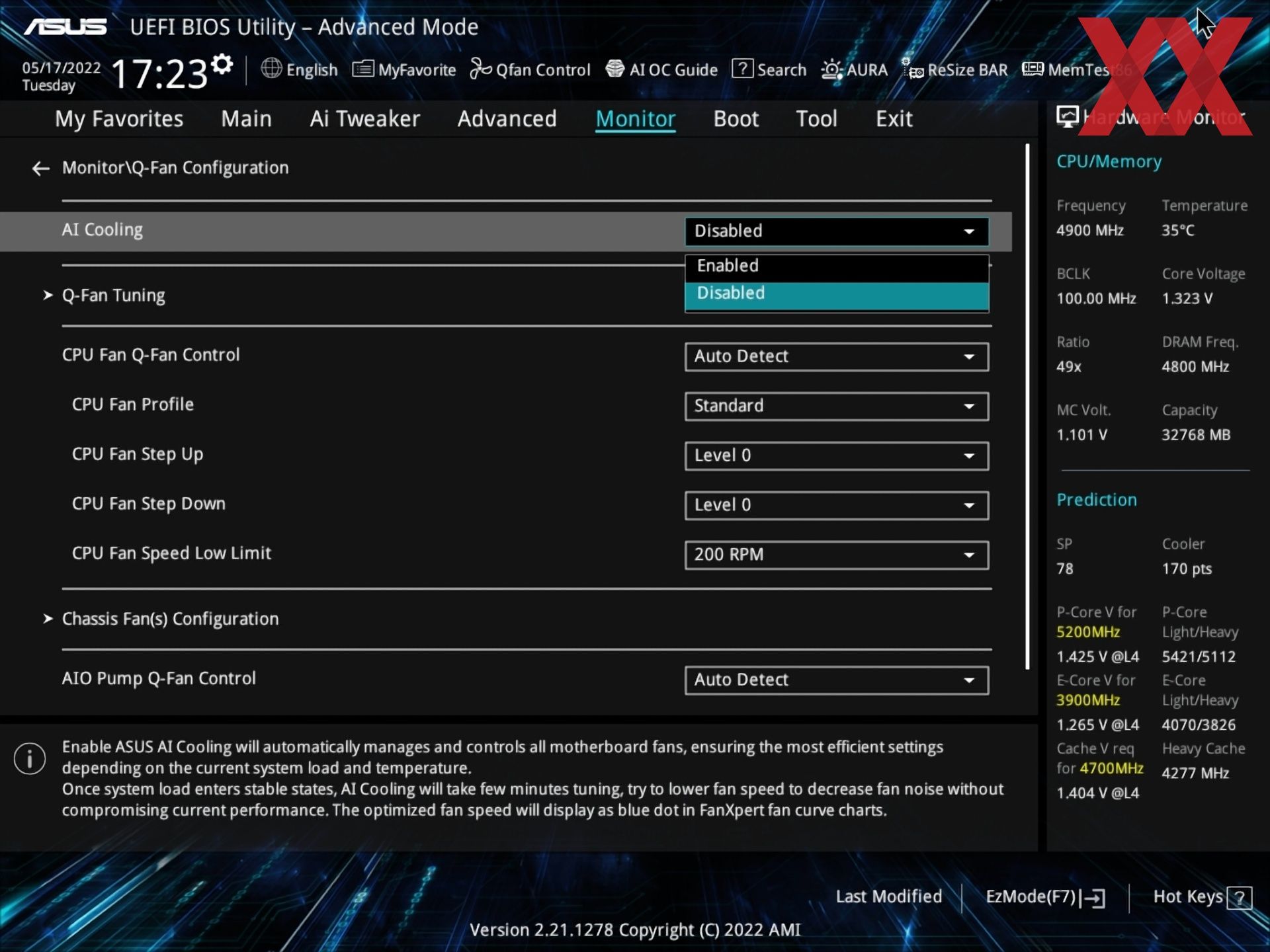Click the 4800 MHz DRAM Freq. value
1270x952 pixels.
1195,367
